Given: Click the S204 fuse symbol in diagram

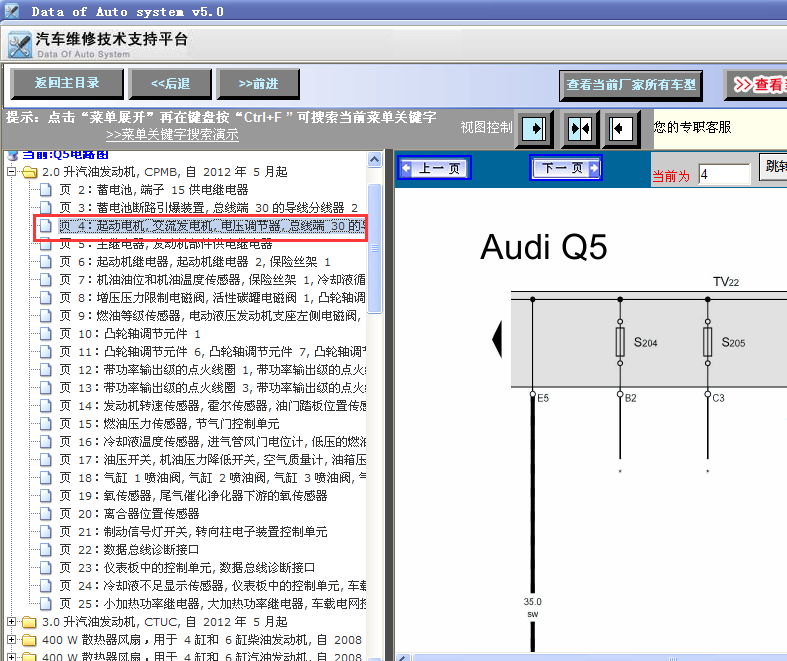Looking at the screenshot, I should 620,342.
